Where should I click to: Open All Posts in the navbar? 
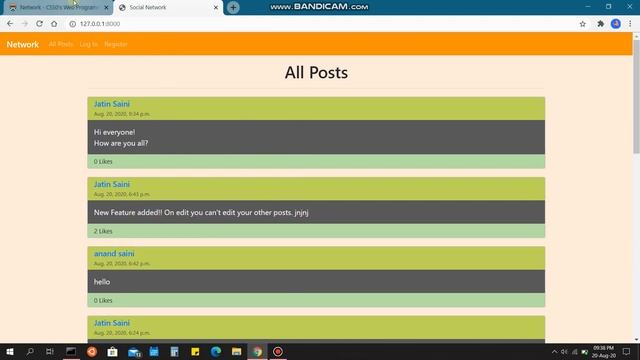pyautogui.click(x=60, y=44)
